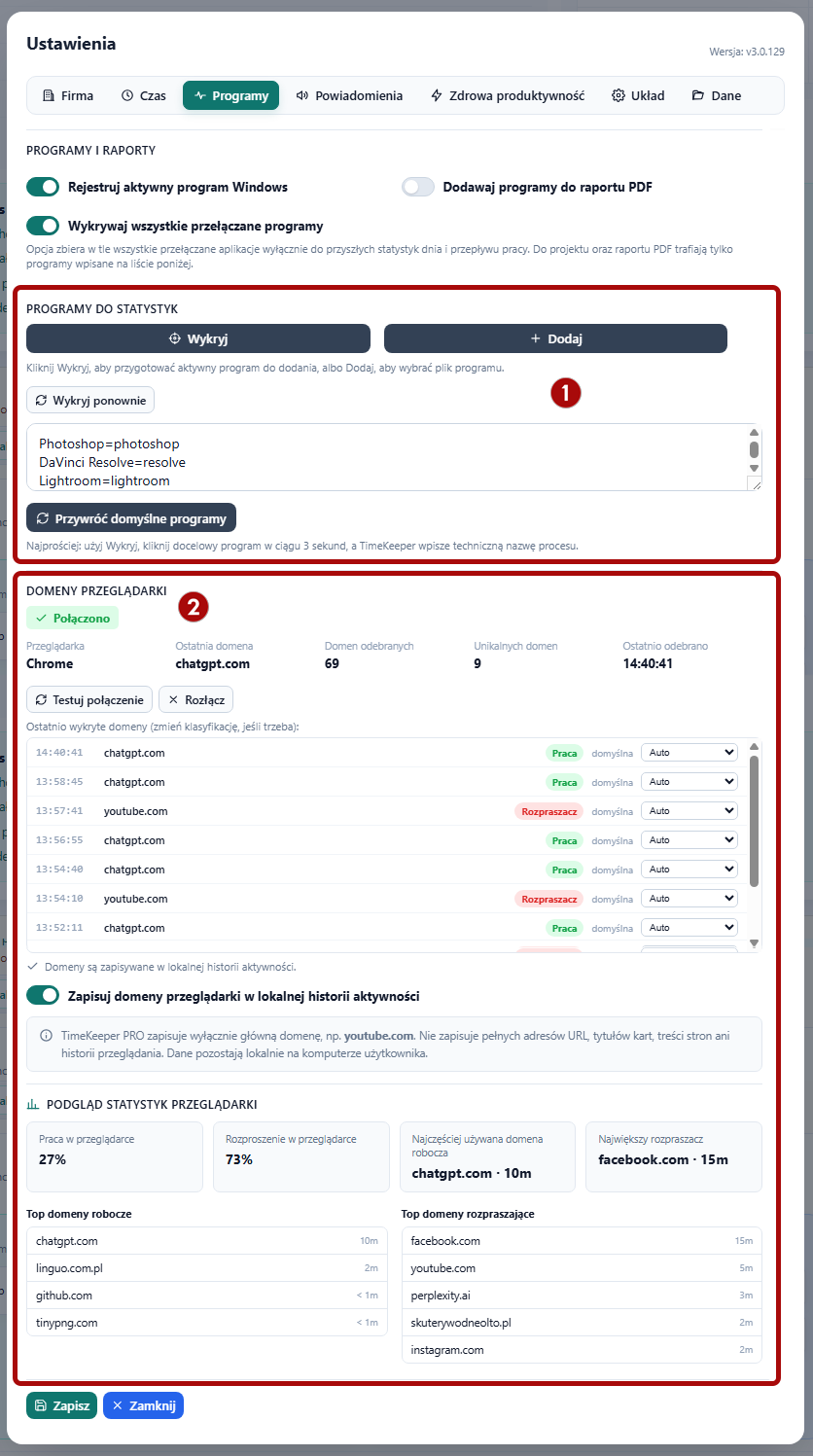Screen dimensions: 813x1456
Task: Go to Zdrowa produktywność tab
Action: pyautogui.click(x=507, y=95)
